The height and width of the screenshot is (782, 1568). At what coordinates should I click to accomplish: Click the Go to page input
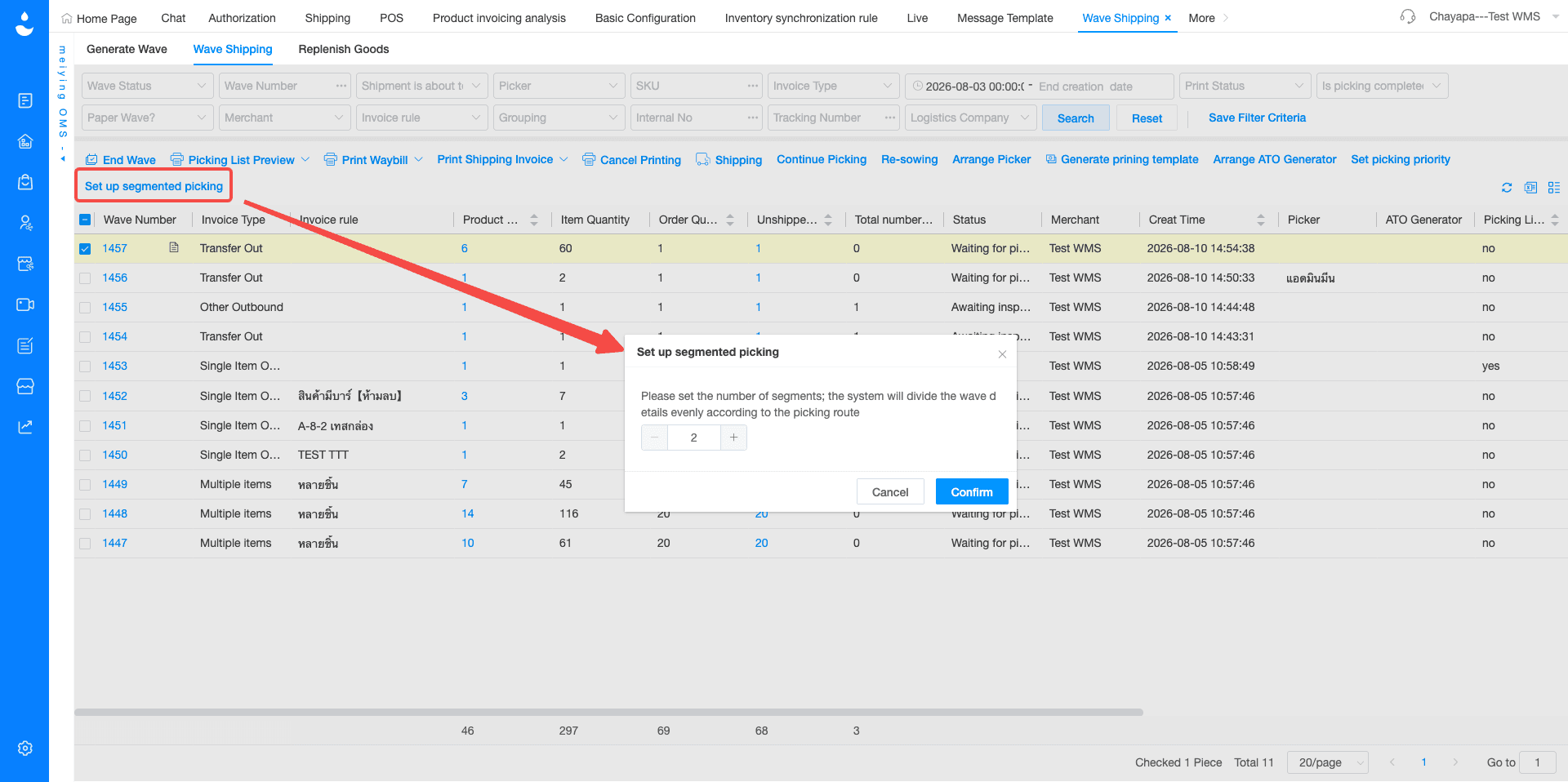coord(1538,762)
